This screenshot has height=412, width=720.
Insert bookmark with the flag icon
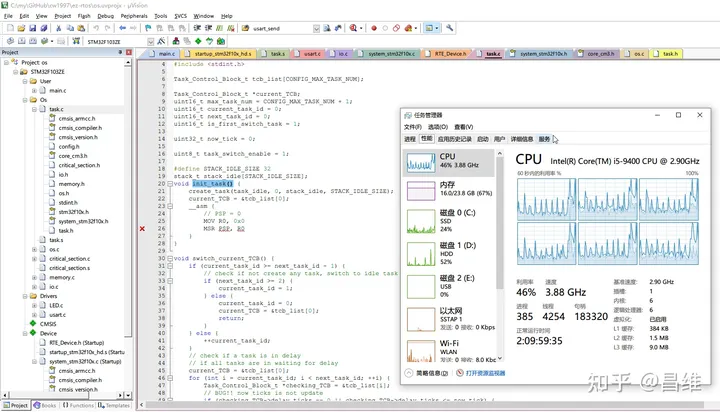[148, 28]
